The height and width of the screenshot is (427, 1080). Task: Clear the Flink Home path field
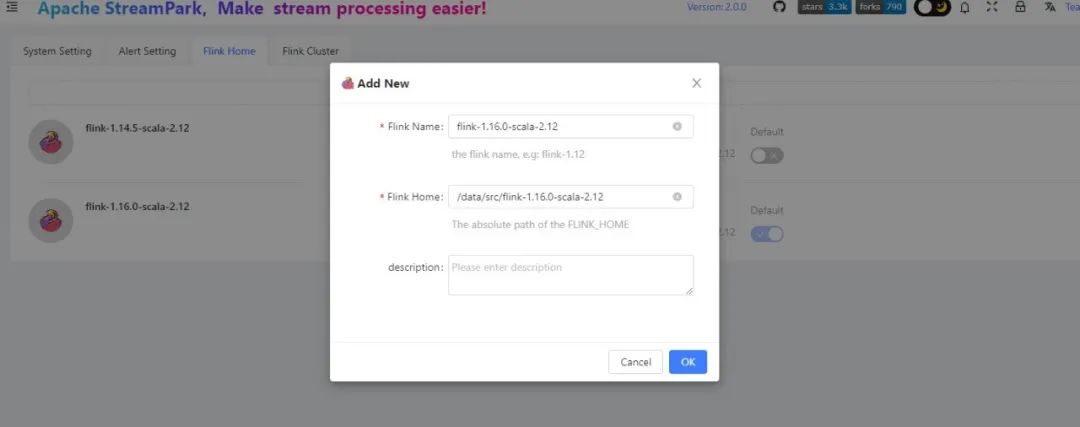(677, 197)
